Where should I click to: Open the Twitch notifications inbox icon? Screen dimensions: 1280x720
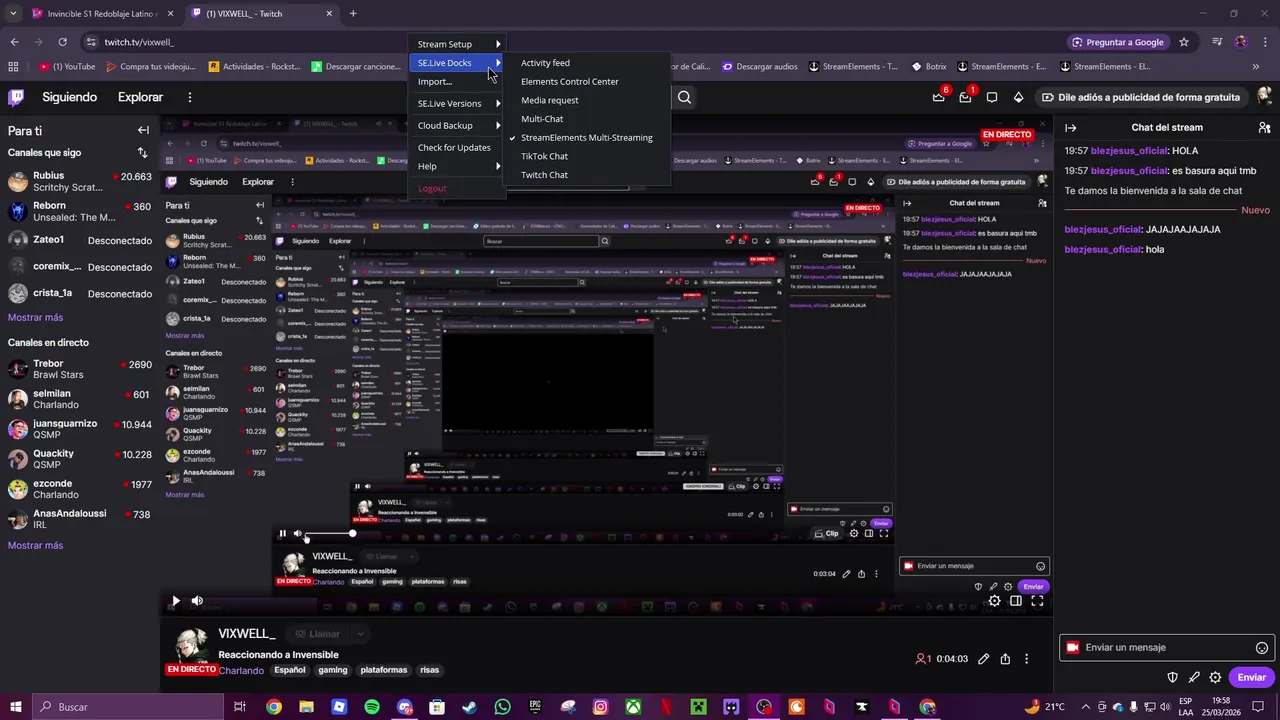(965, 97)
